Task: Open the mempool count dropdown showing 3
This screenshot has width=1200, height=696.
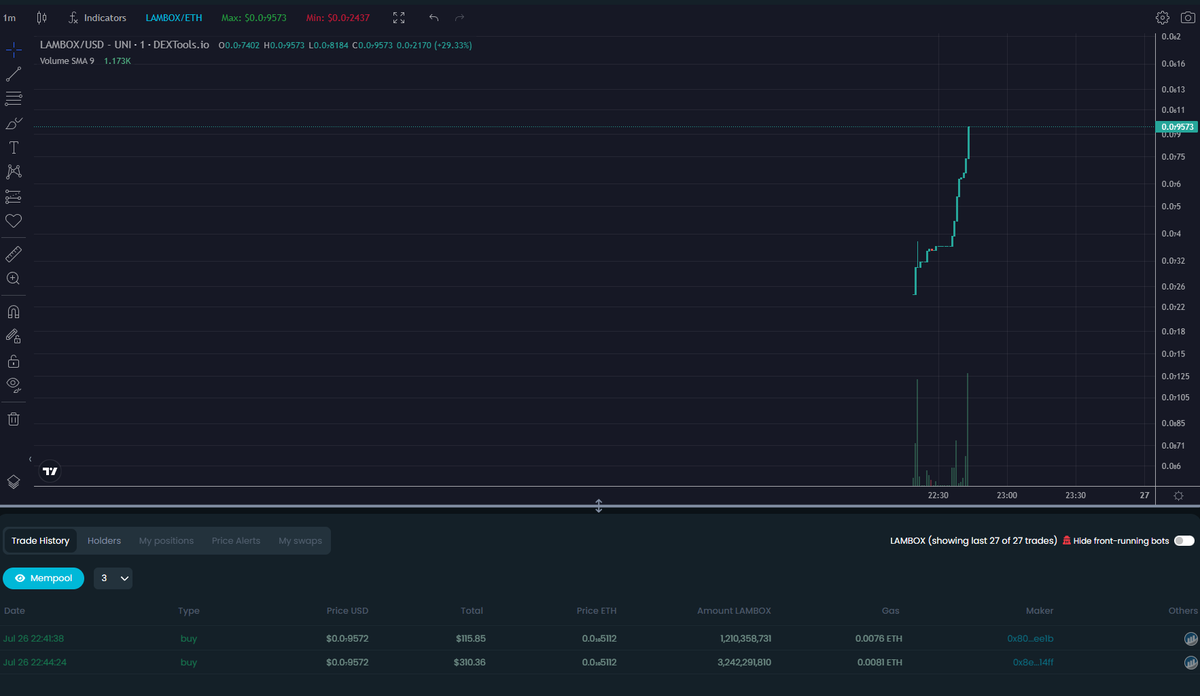Action: [x=114, y=578]
